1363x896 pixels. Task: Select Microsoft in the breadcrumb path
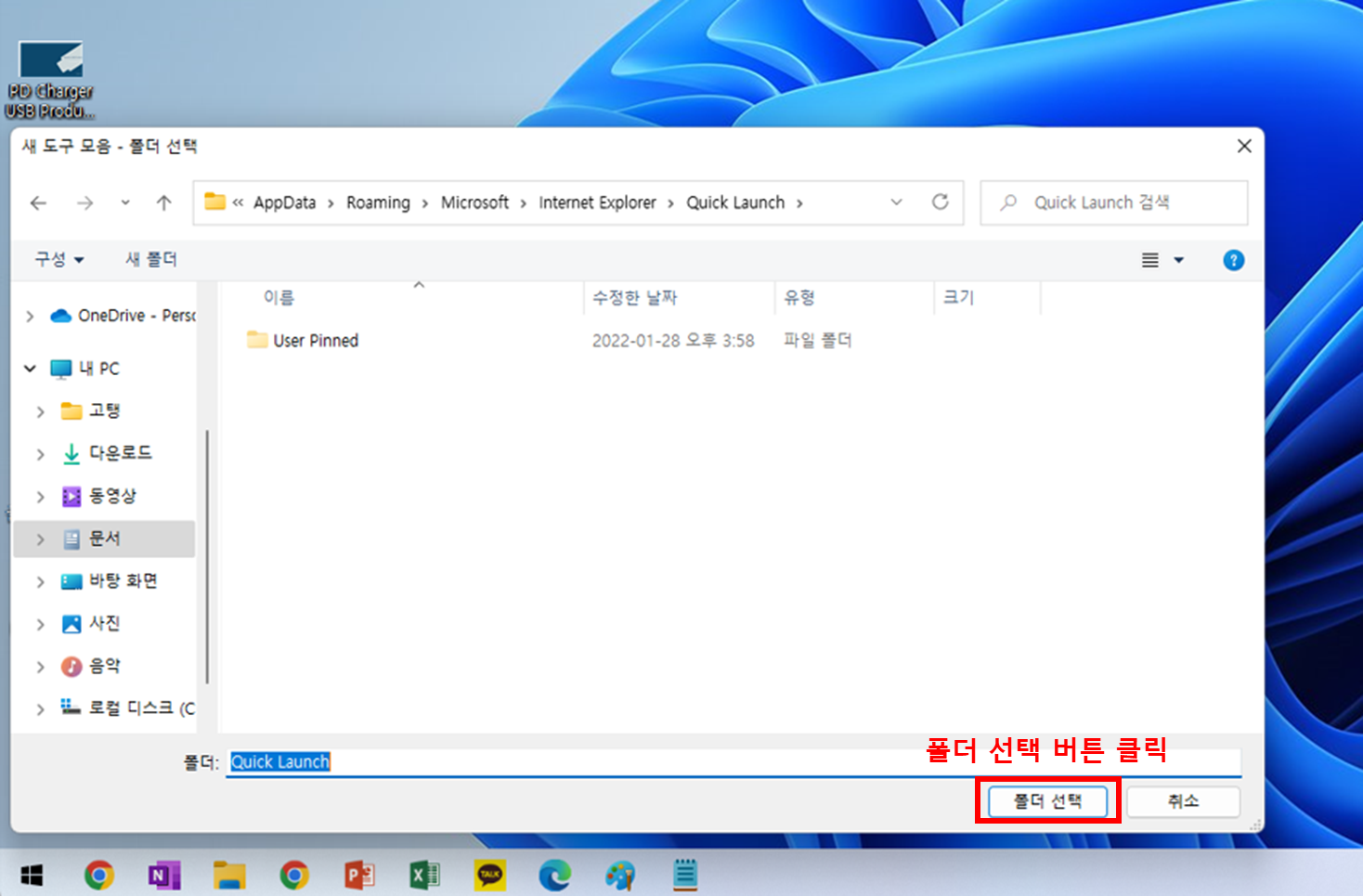coord(474,202)
